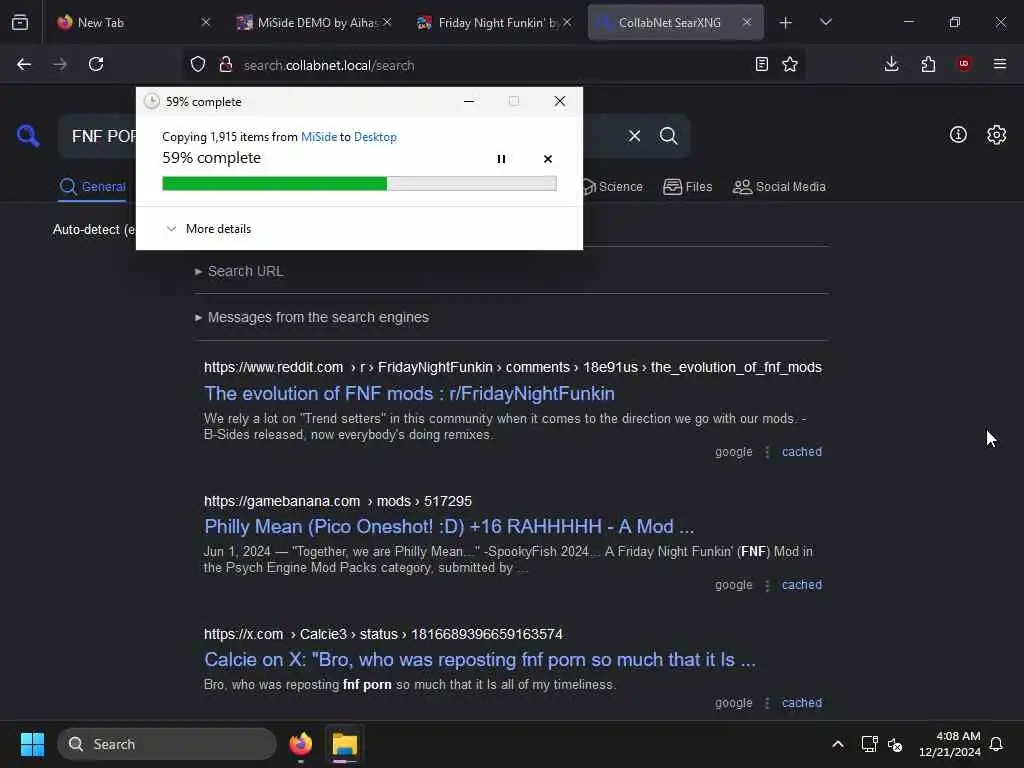Close the New Tab tab
Image resolution: width=1024 pixels, height=768 pixels.
point(206,22)
